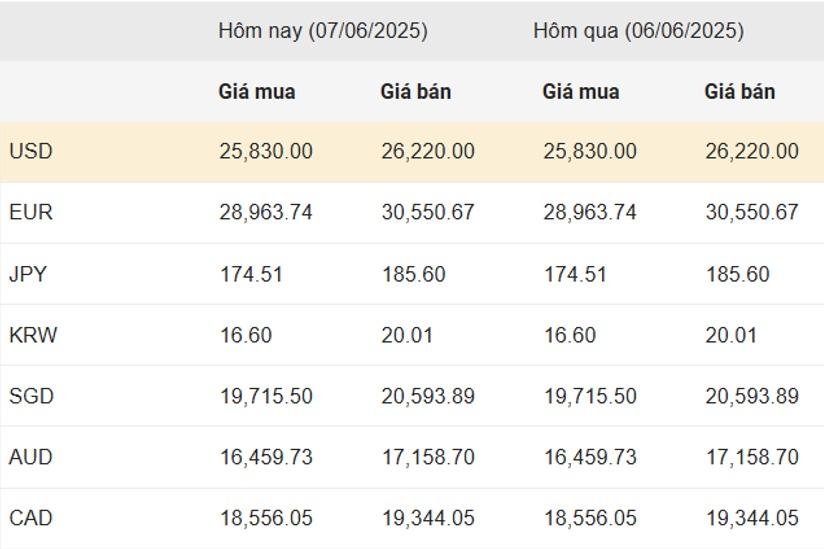Image resolution: width=824 pixels, height=549 pixels.
Task: Click yesterday's Giá bán column header
Action: (740, 91)
